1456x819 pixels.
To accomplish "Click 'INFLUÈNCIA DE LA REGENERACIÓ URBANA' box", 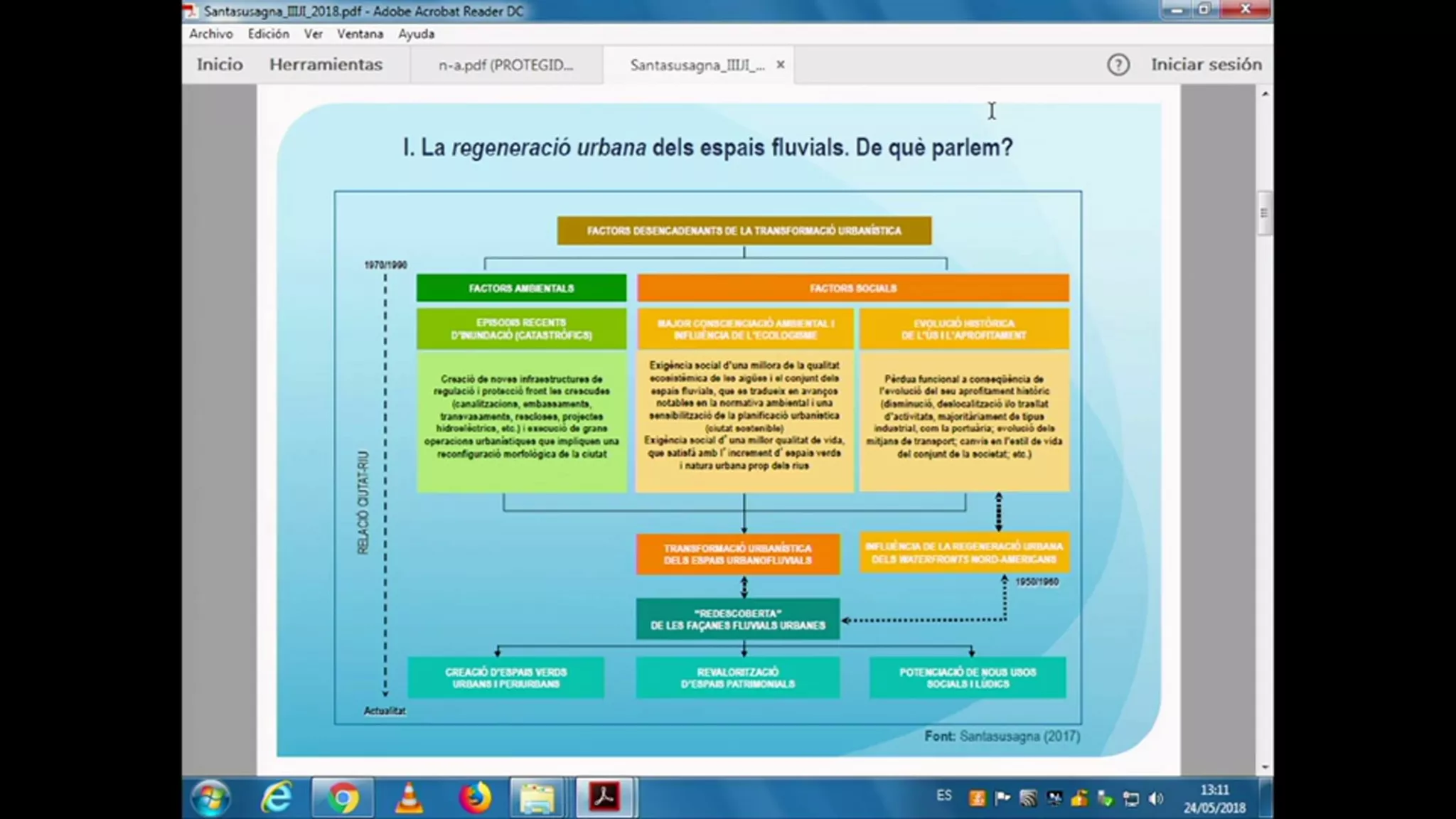I will point(964,552).
